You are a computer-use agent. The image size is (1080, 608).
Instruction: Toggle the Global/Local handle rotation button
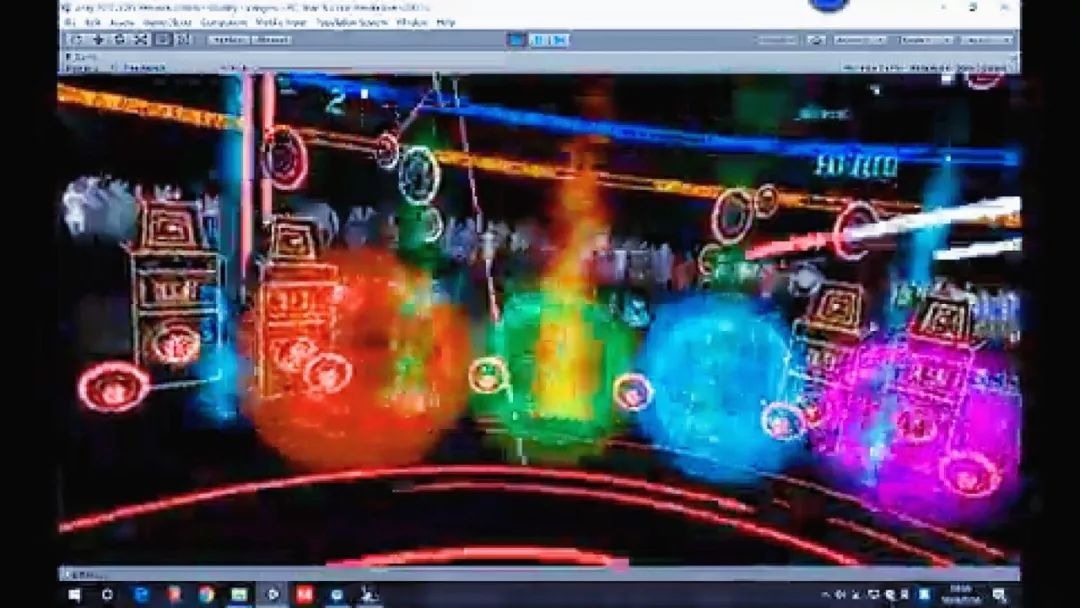pyautogui.click(x=271, y=40)
